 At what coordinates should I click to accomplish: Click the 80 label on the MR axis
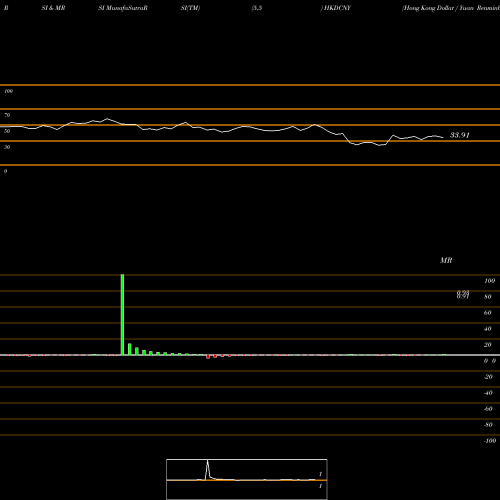click(x=488, y=297)
